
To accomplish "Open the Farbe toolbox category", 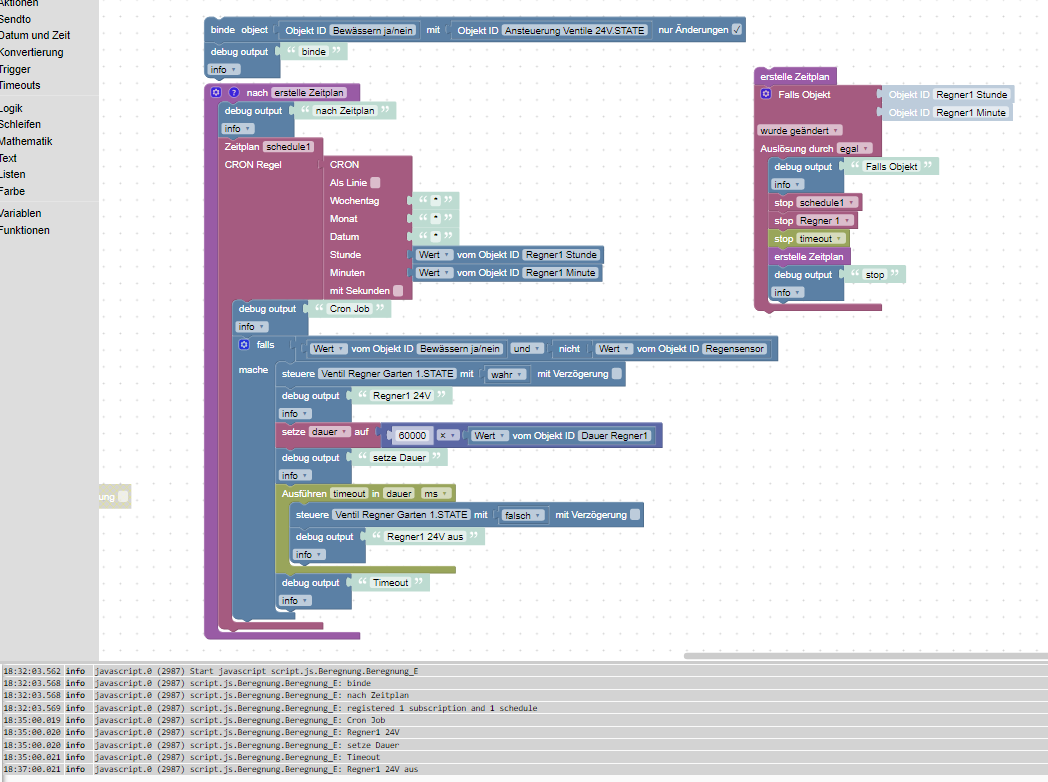I will pos(13,191).
